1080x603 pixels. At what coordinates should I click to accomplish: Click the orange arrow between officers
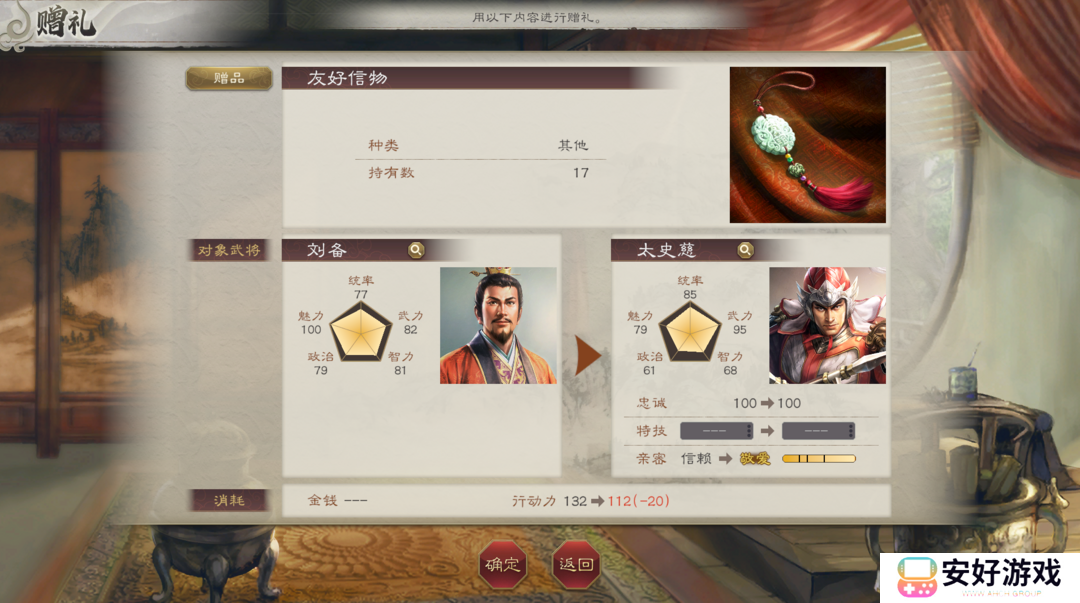[588, 356]
